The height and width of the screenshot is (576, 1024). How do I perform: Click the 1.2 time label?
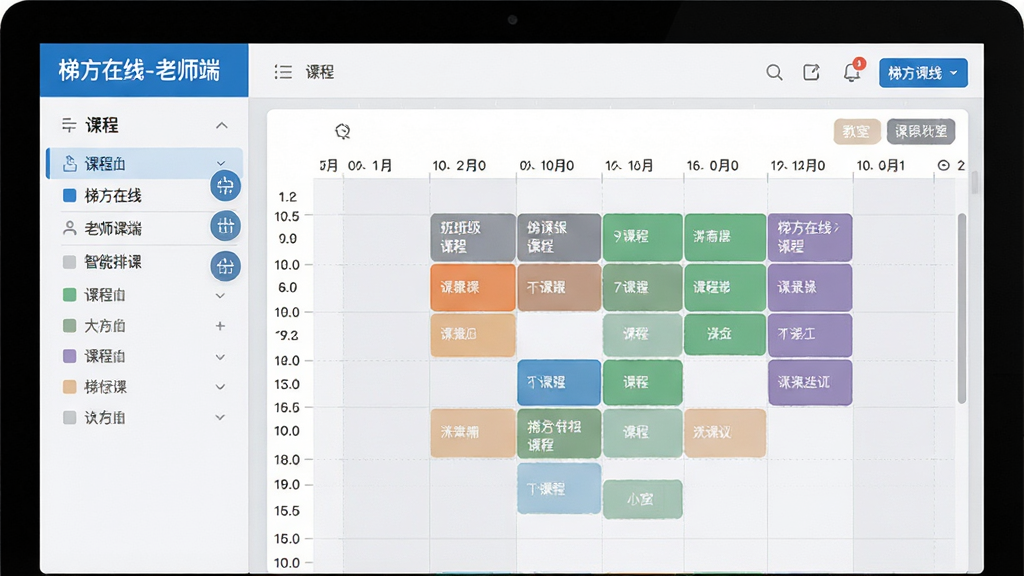tap(287, 197)
